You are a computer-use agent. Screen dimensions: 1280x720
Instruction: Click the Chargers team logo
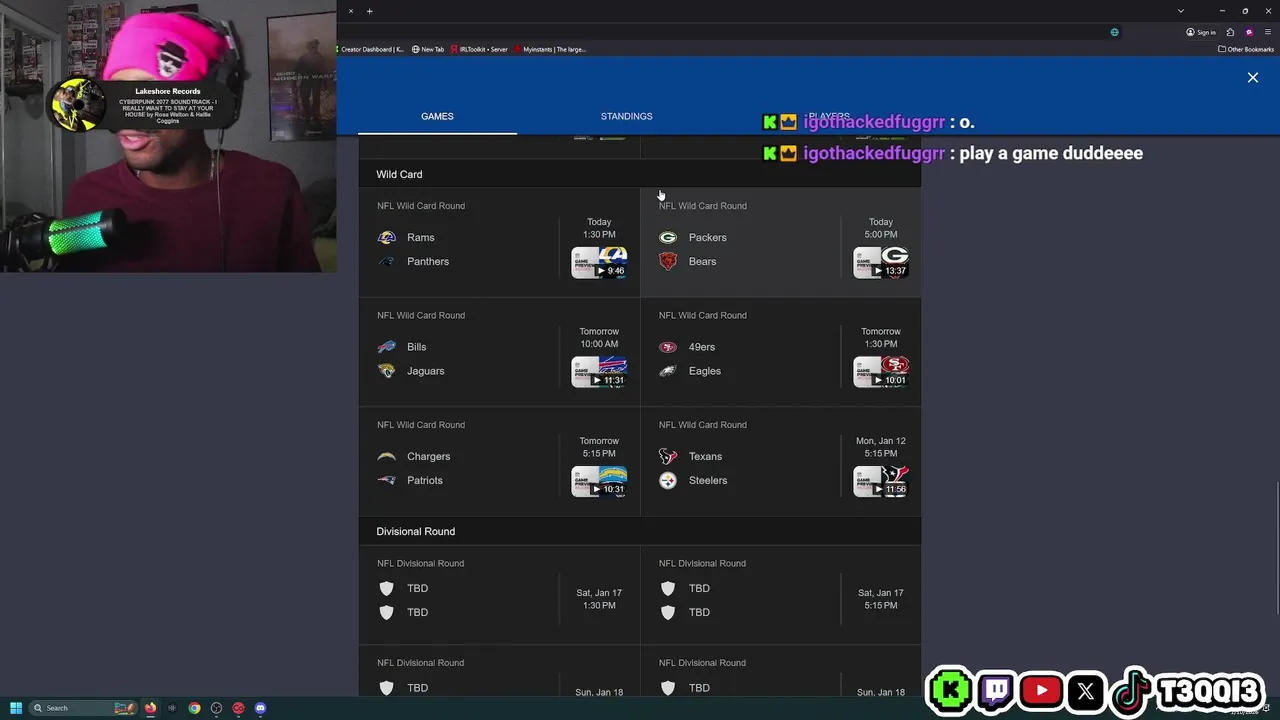pos(386,456)
